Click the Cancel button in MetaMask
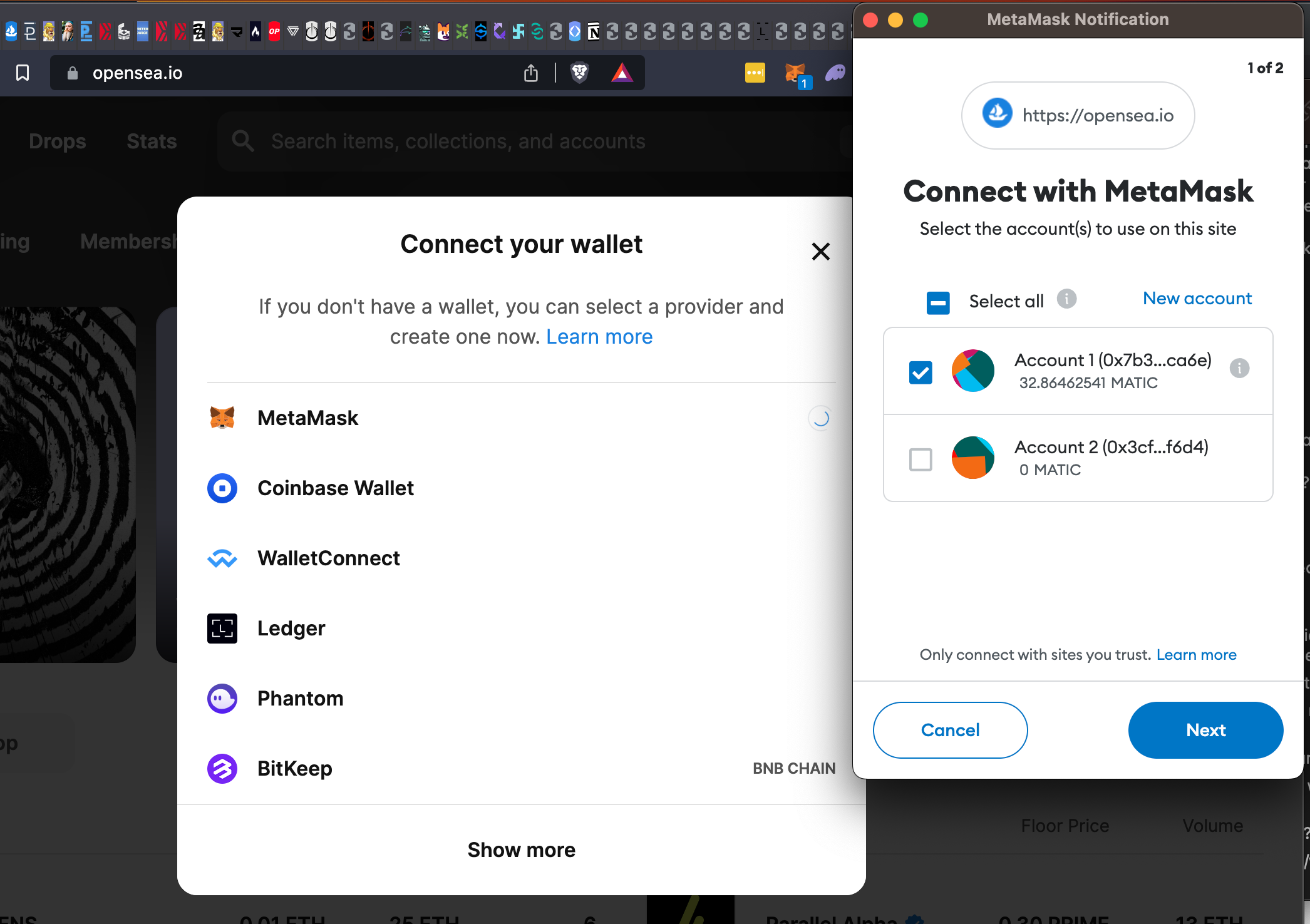 click(x=950, y=730)
